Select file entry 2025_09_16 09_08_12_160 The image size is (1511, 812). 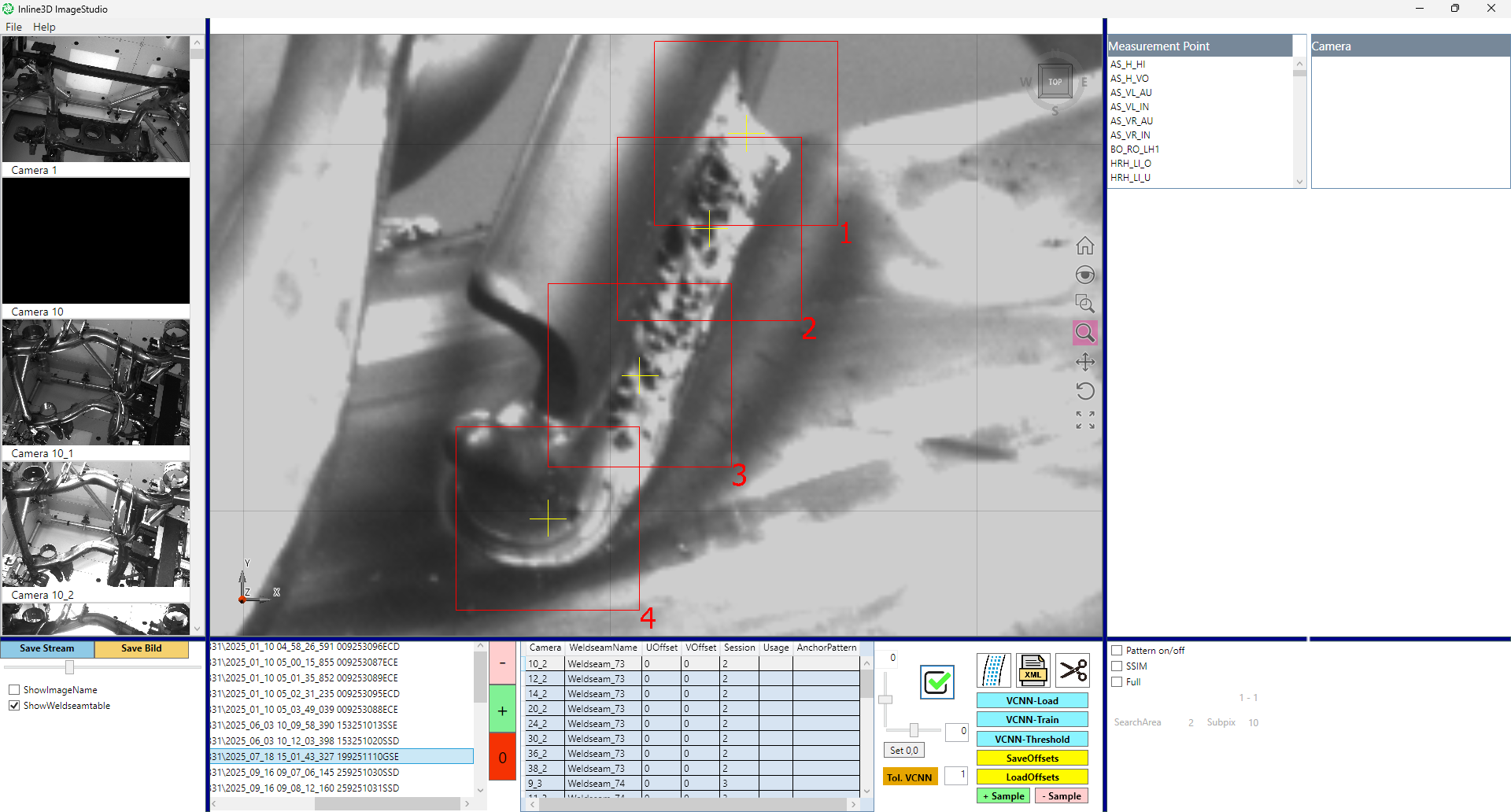(342, 788)
